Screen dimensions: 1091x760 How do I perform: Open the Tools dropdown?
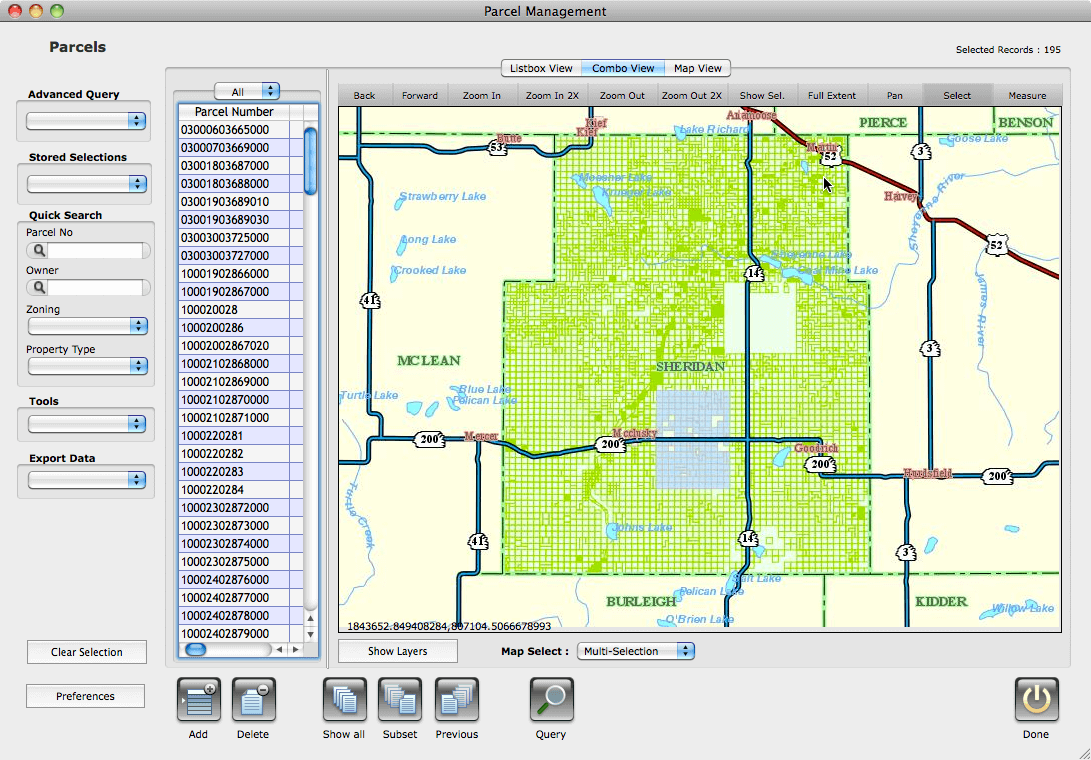click(86, 423)
